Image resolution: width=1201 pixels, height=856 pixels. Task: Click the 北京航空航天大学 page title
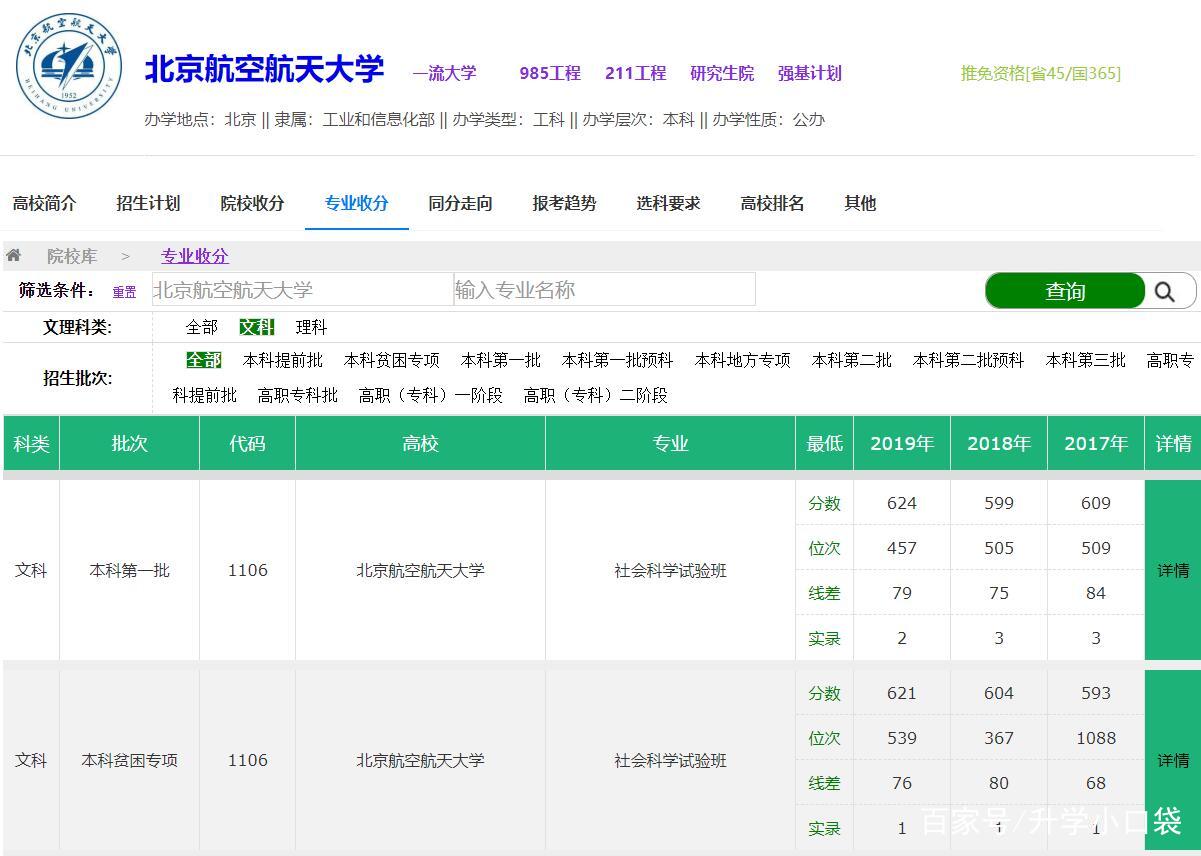[265, 69]
